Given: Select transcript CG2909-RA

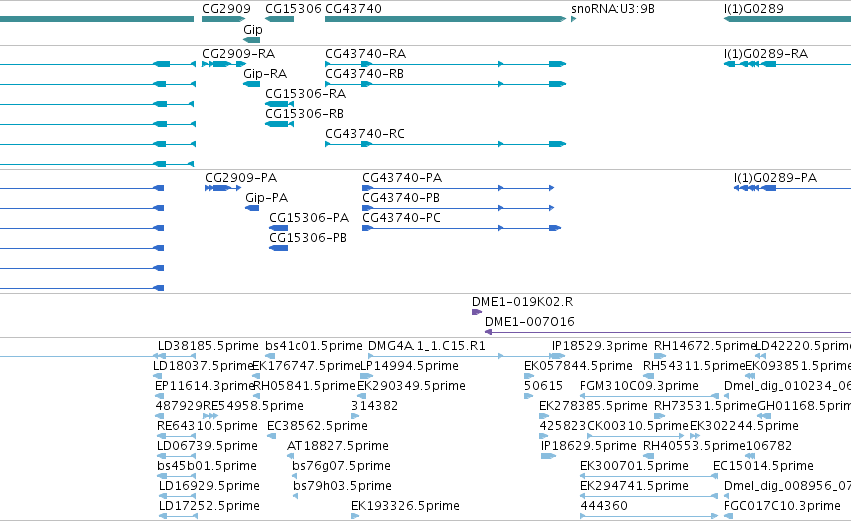Looking at the screenshot, I should tap(238, 54).
